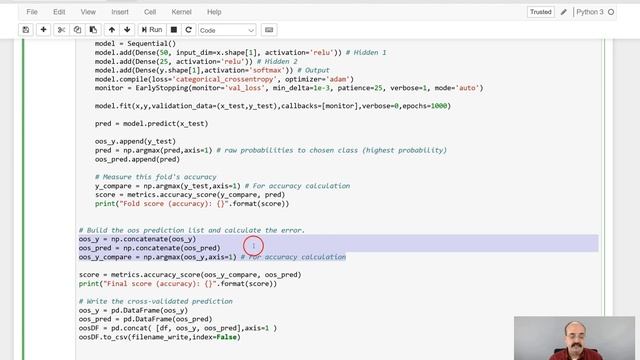Click 'oosDF = pd.concat' line
This screenshot has height=360, width=640.
(178, 328)
